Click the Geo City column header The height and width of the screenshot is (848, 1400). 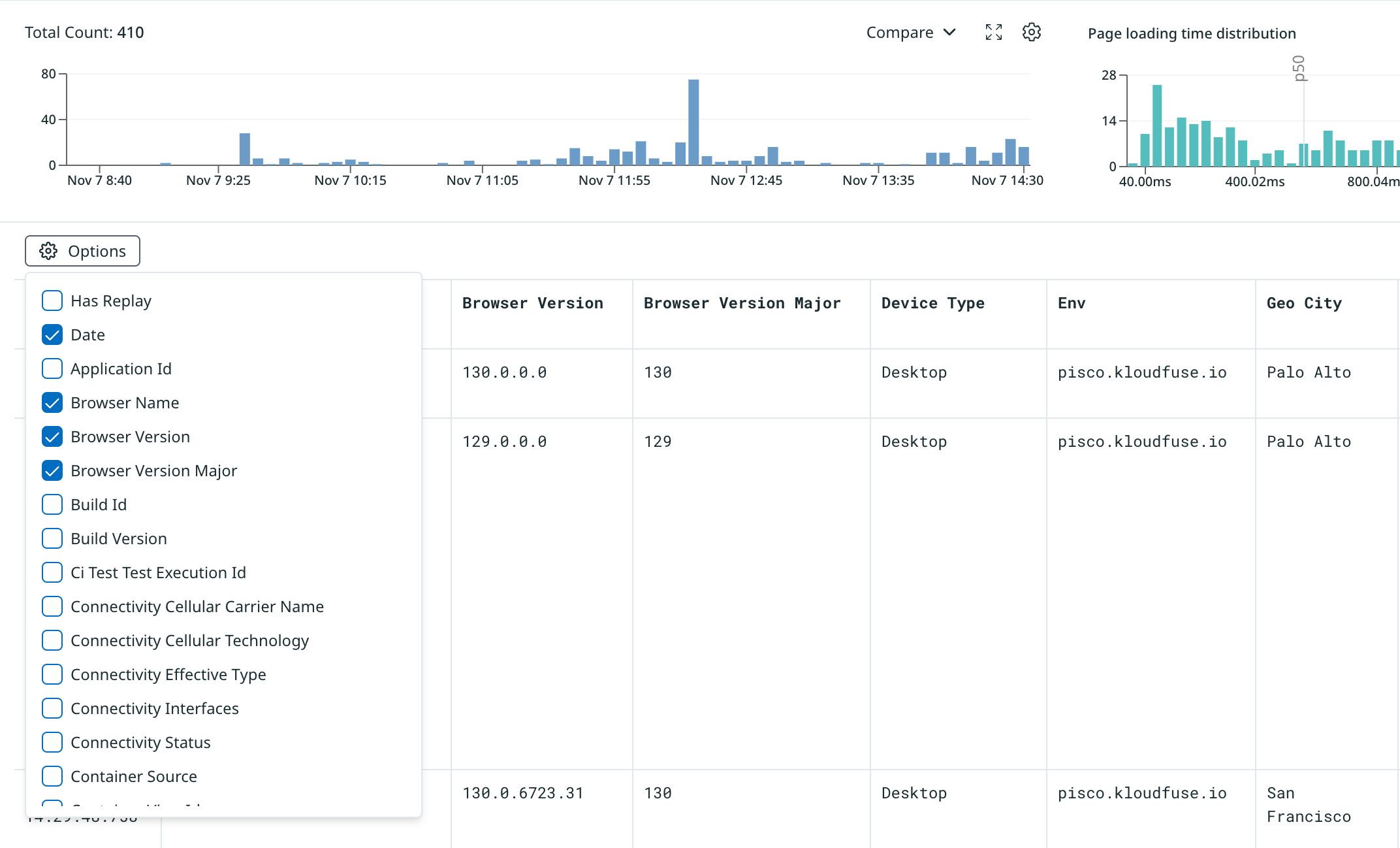(1303, 303)
